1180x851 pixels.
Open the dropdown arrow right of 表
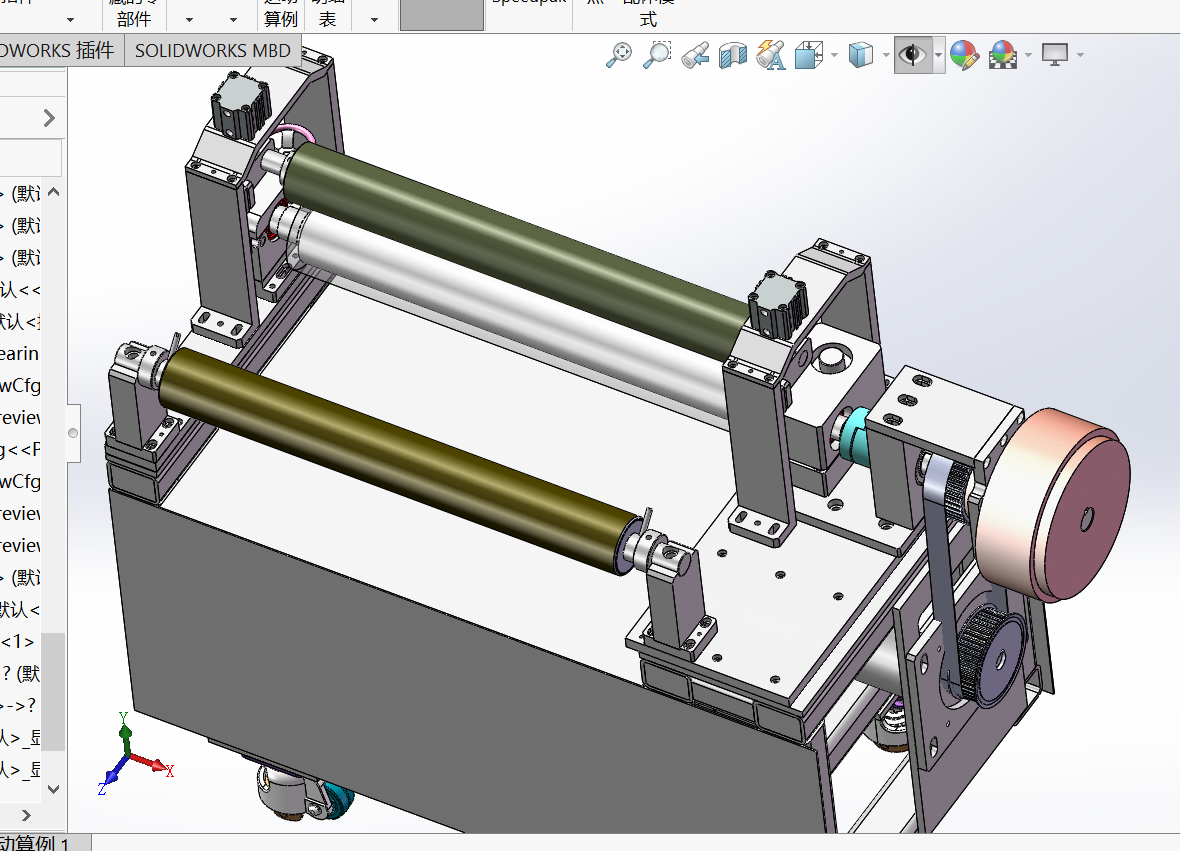pos(374,20)
